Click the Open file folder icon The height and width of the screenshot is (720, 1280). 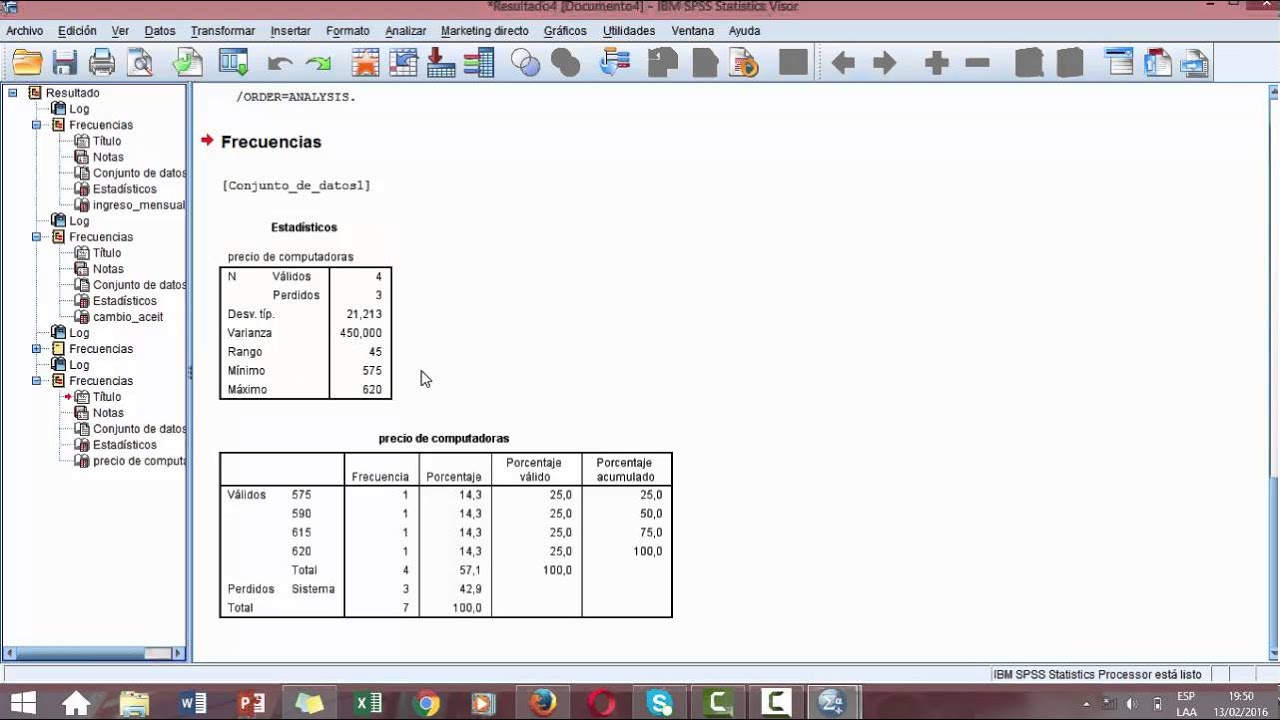click(x=27, y=63)
